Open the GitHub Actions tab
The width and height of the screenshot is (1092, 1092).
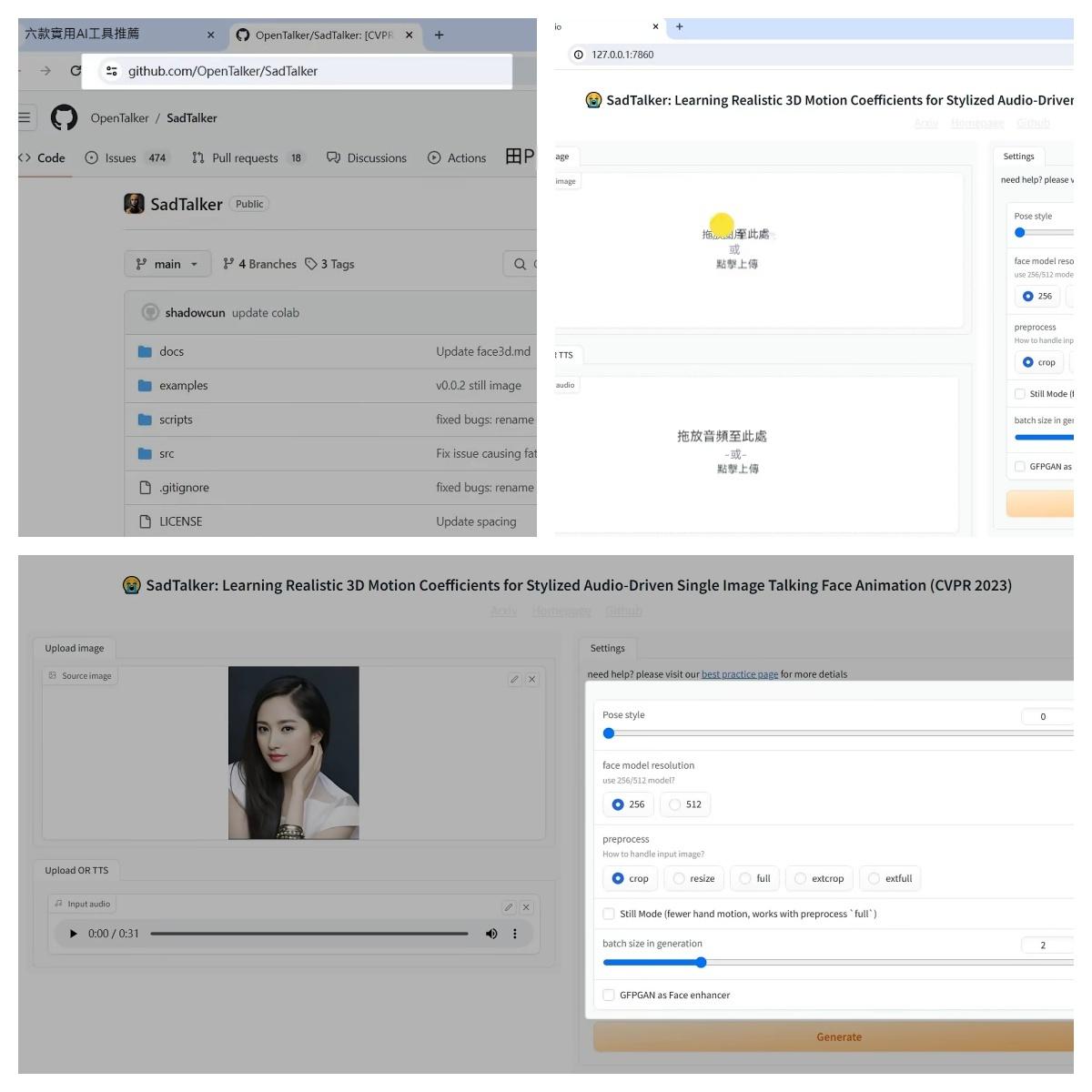[457, 157]
